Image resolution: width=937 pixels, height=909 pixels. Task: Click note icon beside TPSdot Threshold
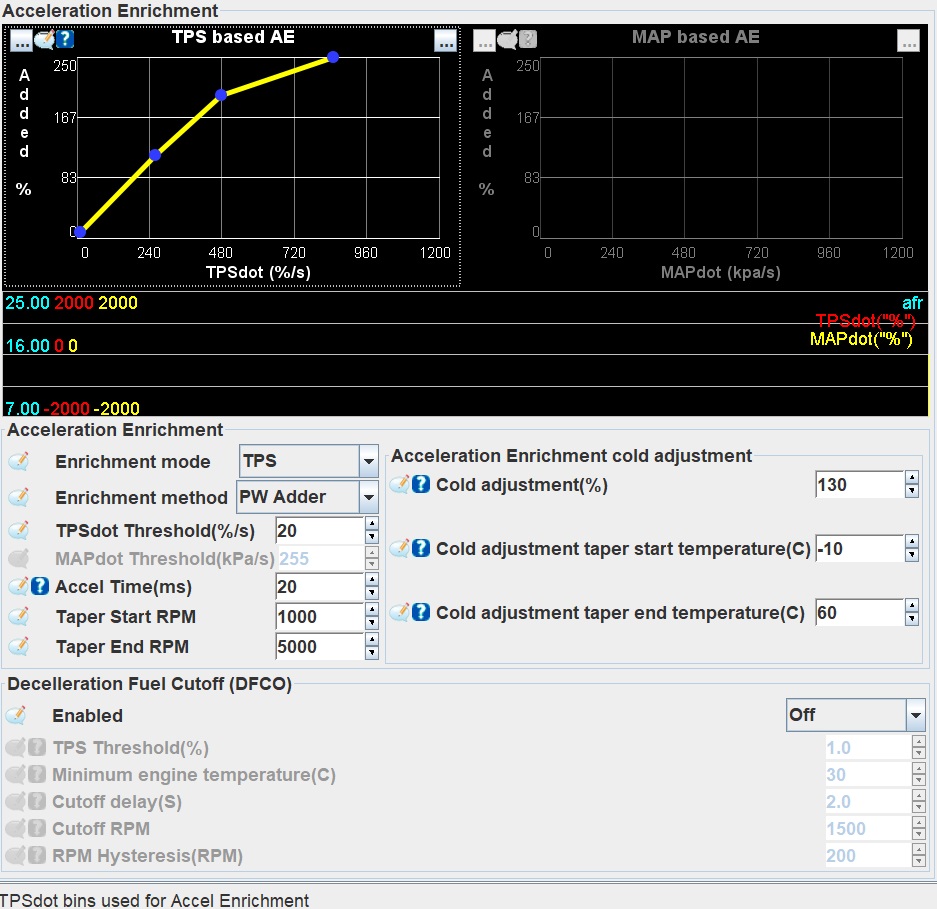tap(19, 530)
